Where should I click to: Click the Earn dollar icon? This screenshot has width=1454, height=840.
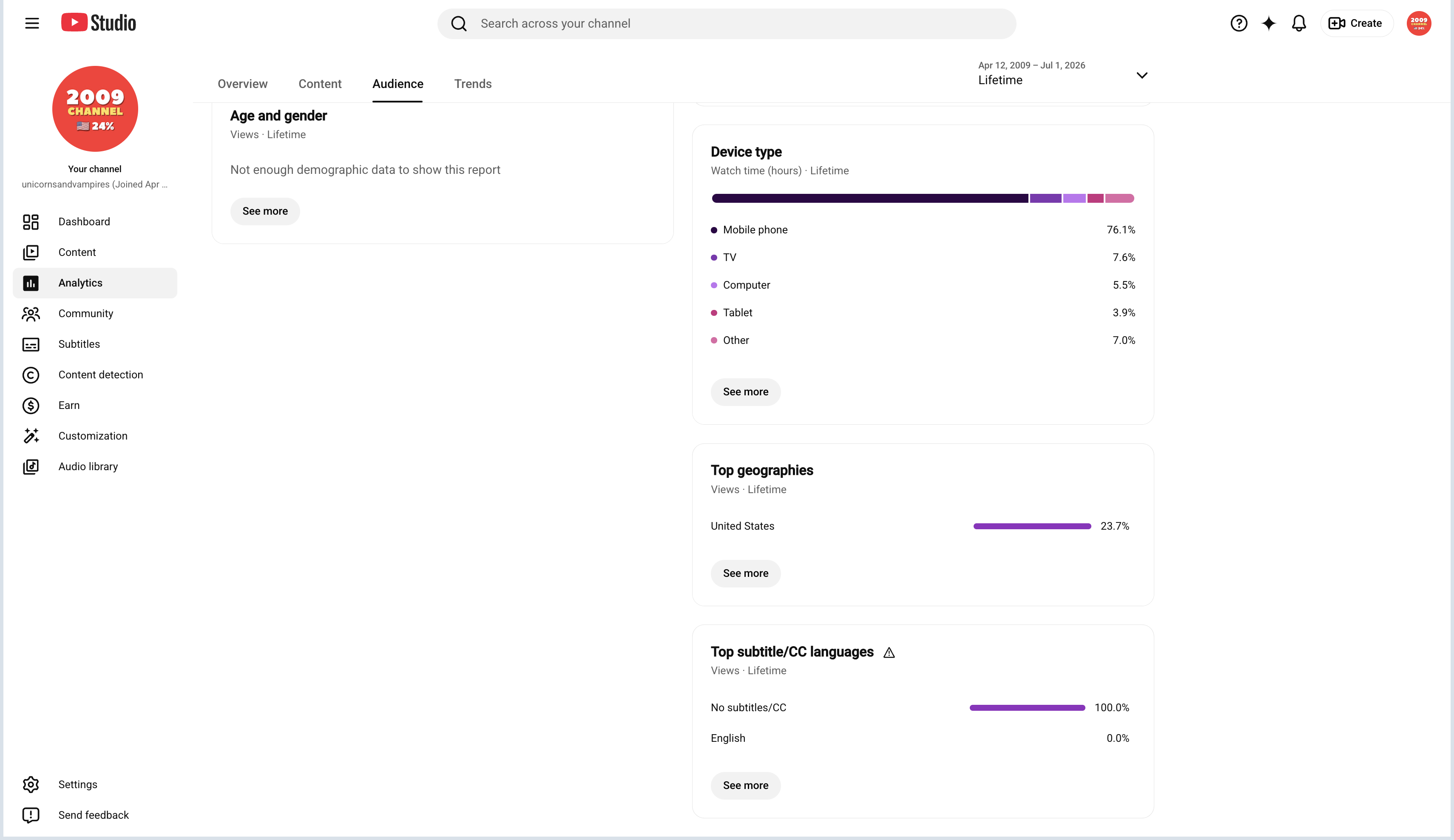tap(31, 406)
